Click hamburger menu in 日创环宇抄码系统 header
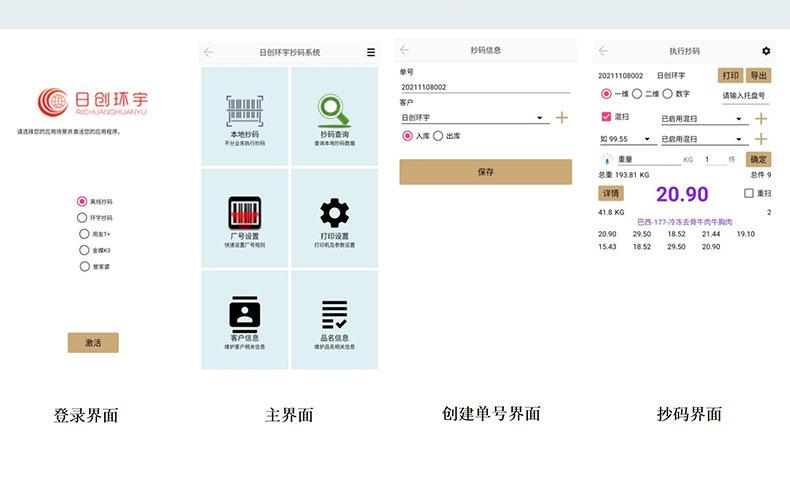The height and width of the screenshot is (488, 790). [x=371, y=52]
